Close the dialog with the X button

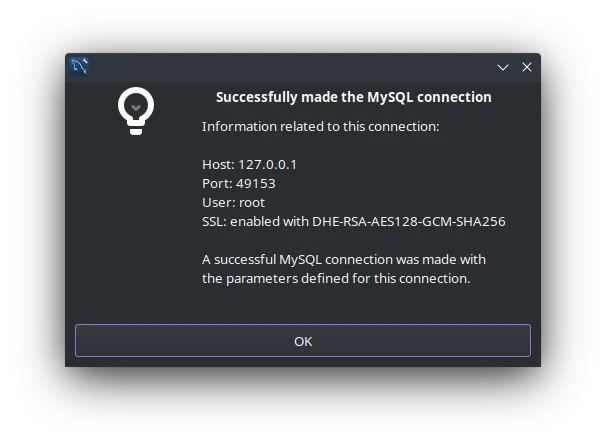point(527,67)
